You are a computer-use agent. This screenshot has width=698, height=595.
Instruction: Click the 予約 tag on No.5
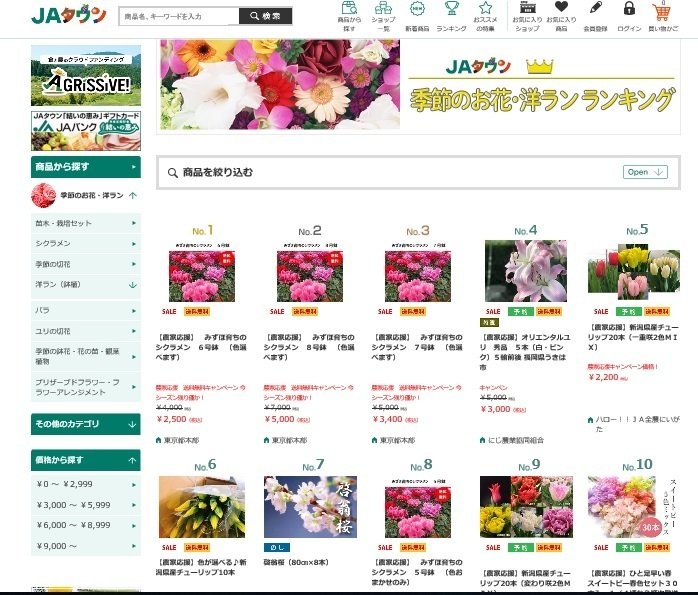tap(629, 312)
